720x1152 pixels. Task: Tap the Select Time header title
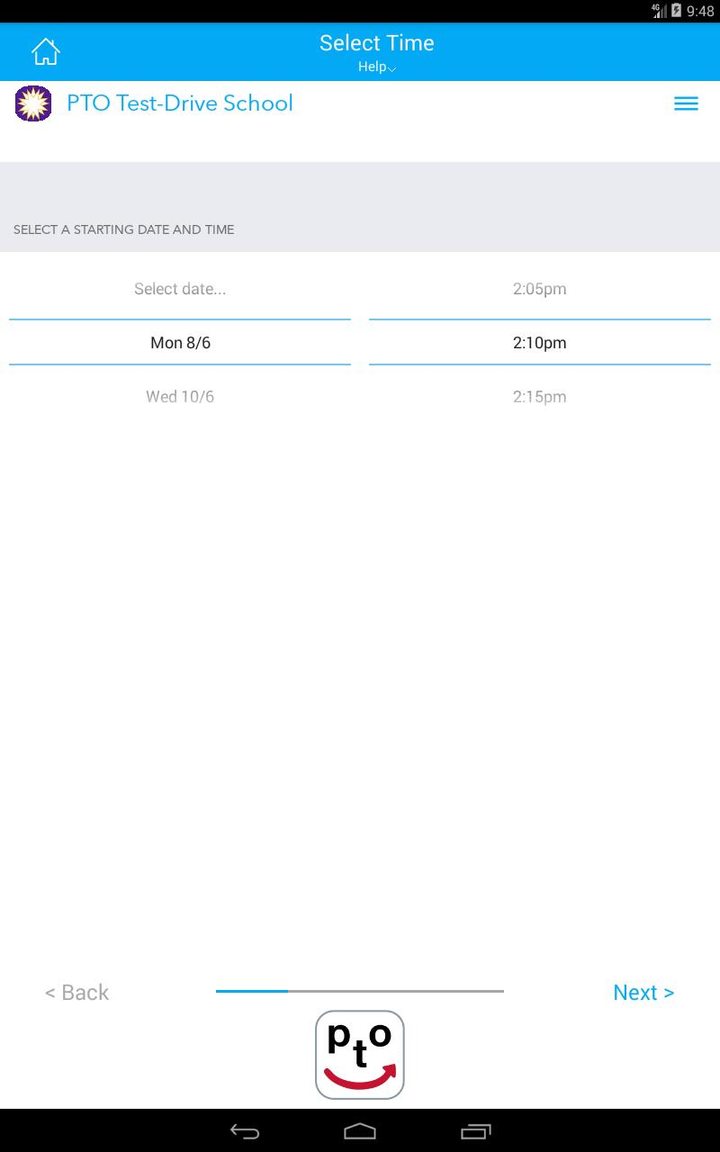(377, 43)
